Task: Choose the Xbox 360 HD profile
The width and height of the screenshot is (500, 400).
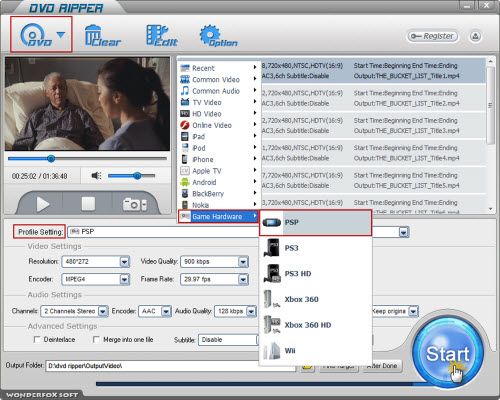Action: coord(315,325)
